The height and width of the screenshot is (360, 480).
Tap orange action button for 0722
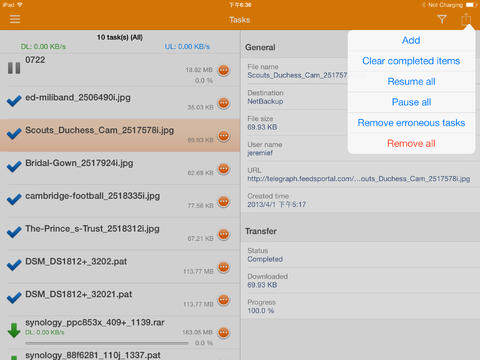pyautogui.click(x=224, y=70)
